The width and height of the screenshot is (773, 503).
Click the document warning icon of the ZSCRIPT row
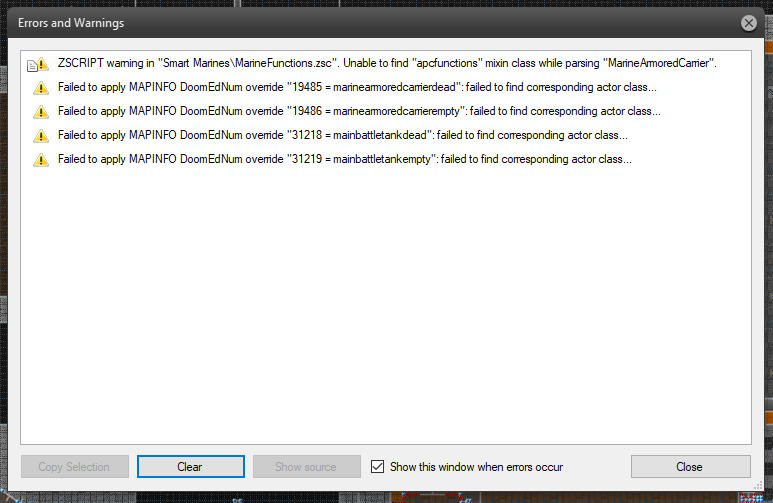tap(38, 64)
